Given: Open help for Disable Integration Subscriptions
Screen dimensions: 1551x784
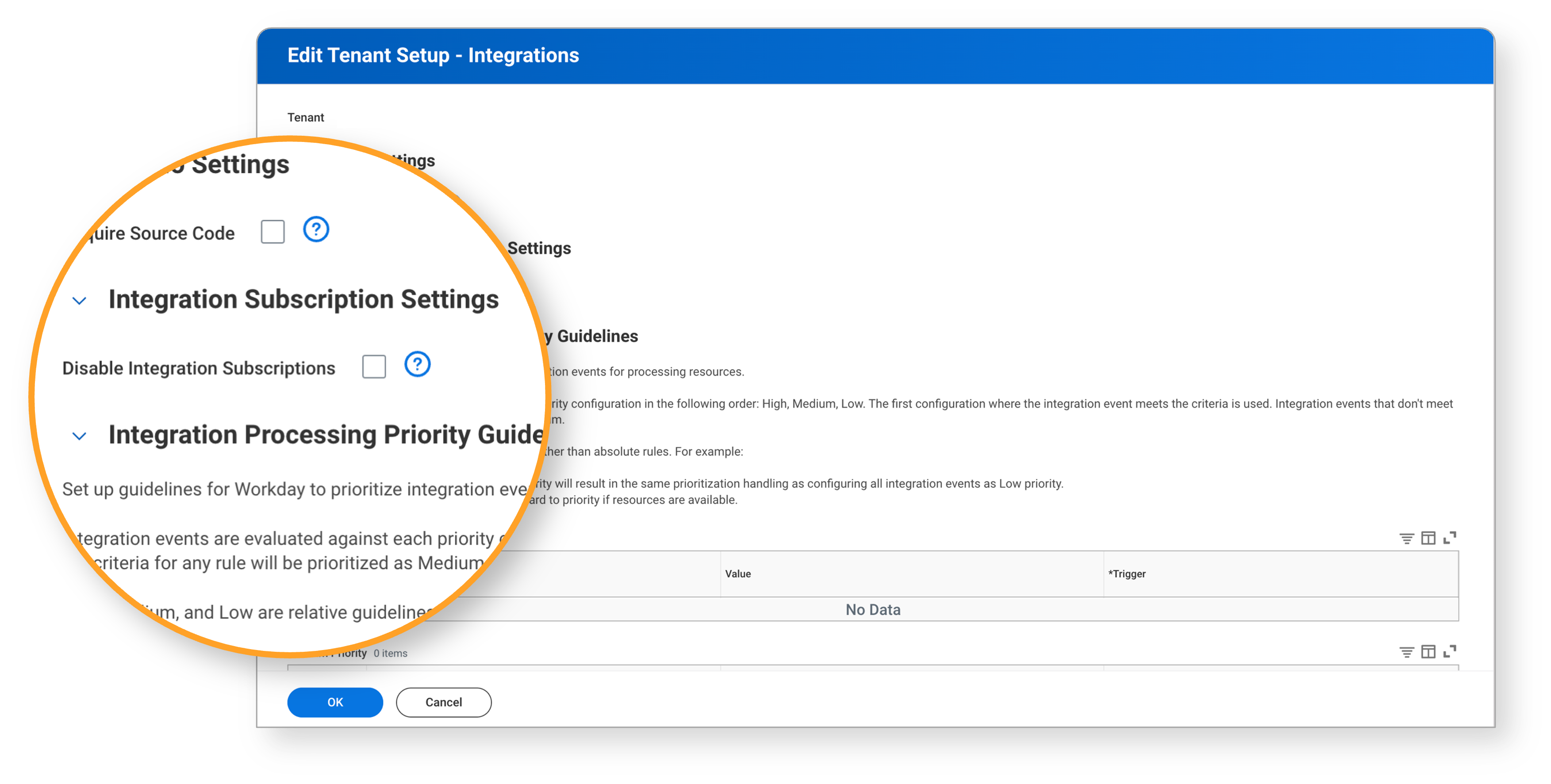Looking at the screenshot, I should [417, 364].
